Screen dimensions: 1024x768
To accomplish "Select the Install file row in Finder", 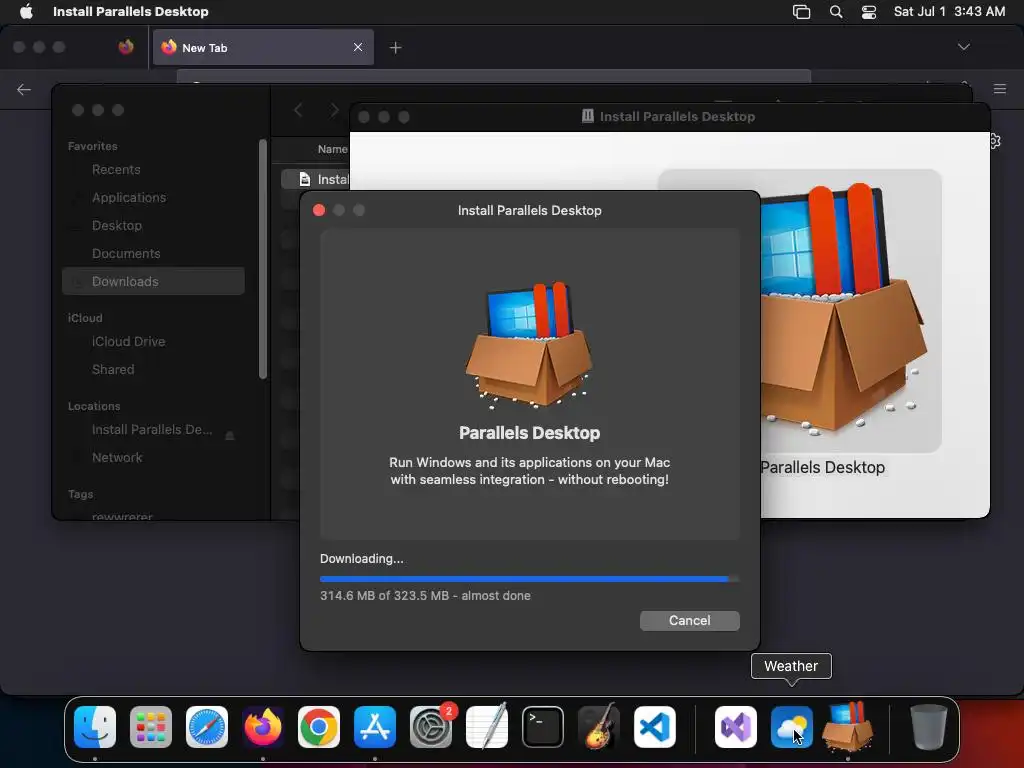I will 315,179.
